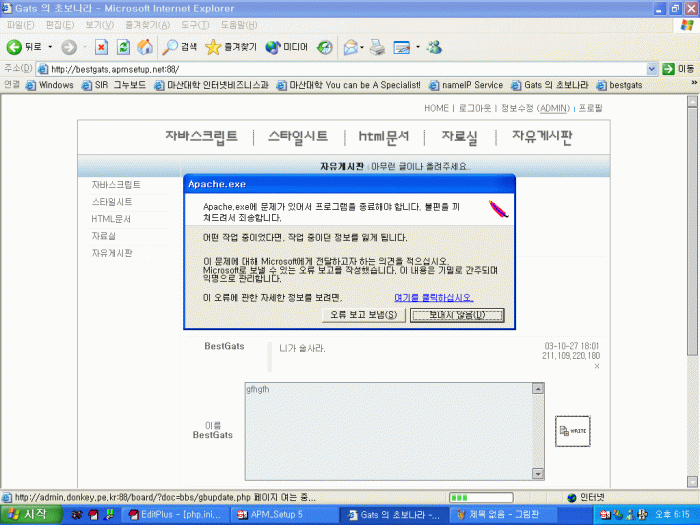
Task: Click nameIP Service favorite link
Action: click(x=466, y=85)
